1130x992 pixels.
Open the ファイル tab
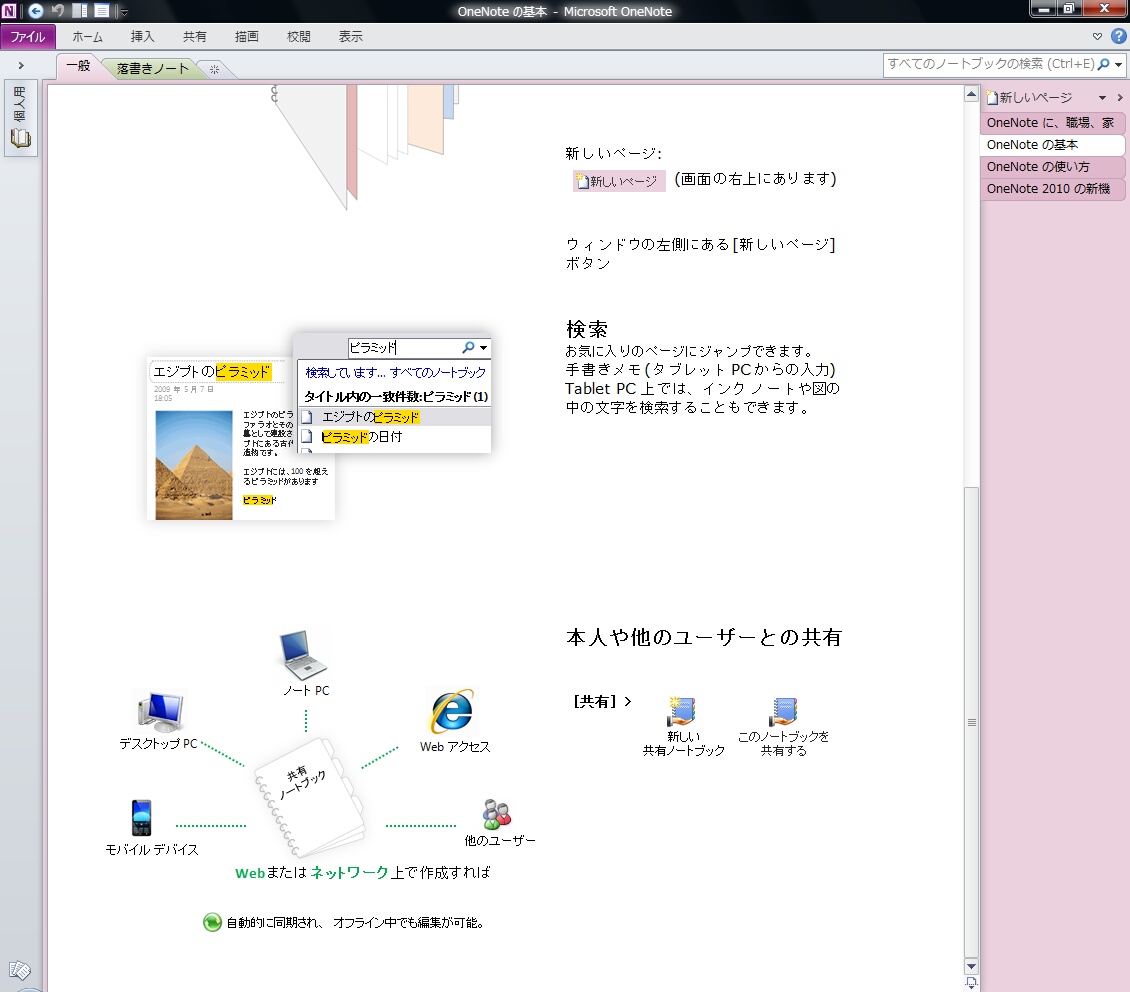point(27,37)
